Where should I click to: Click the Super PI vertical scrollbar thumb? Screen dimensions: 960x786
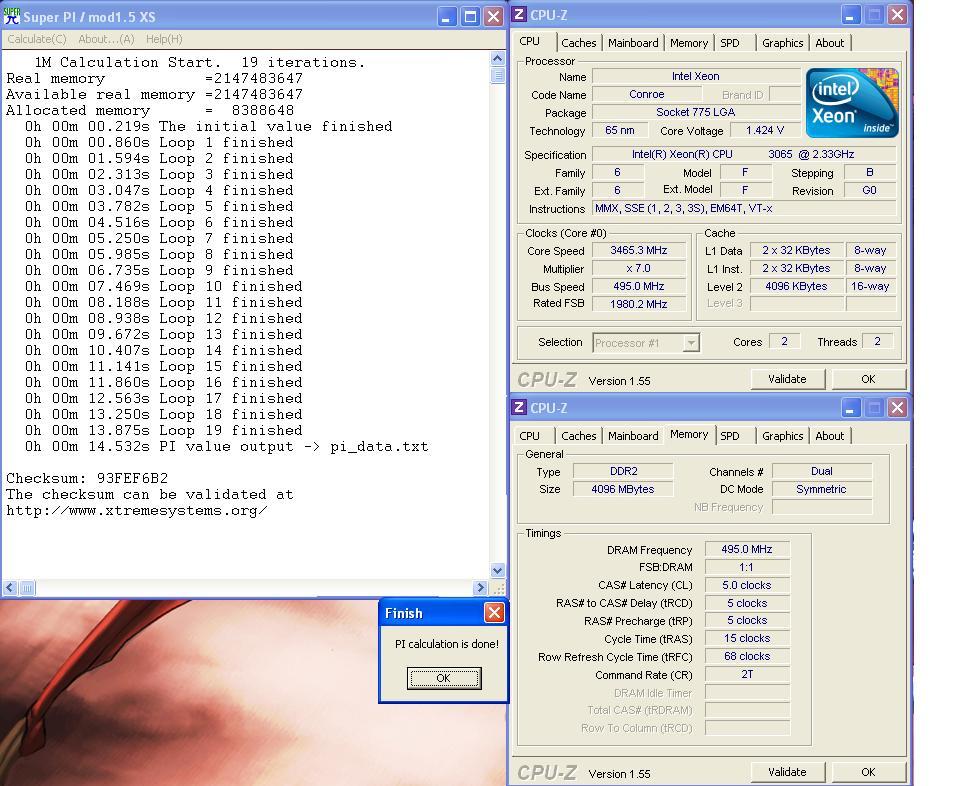pyautogui.click(x=498, y=75)
